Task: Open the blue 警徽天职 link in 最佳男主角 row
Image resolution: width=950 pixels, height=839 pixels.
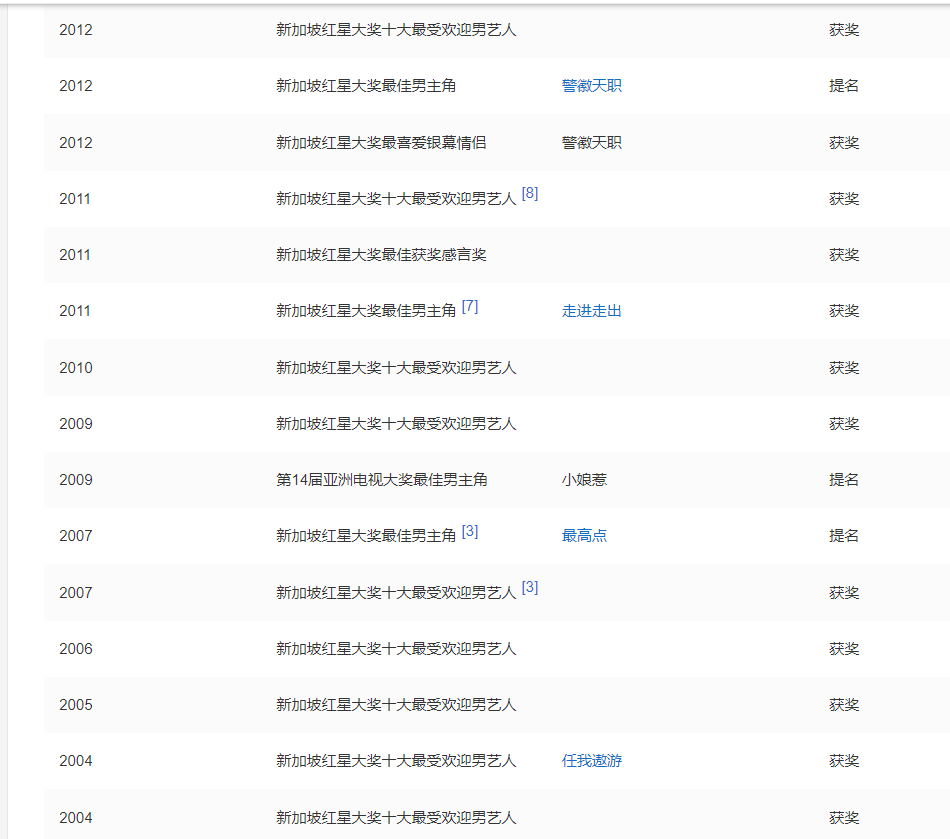Action: (591, 86)
